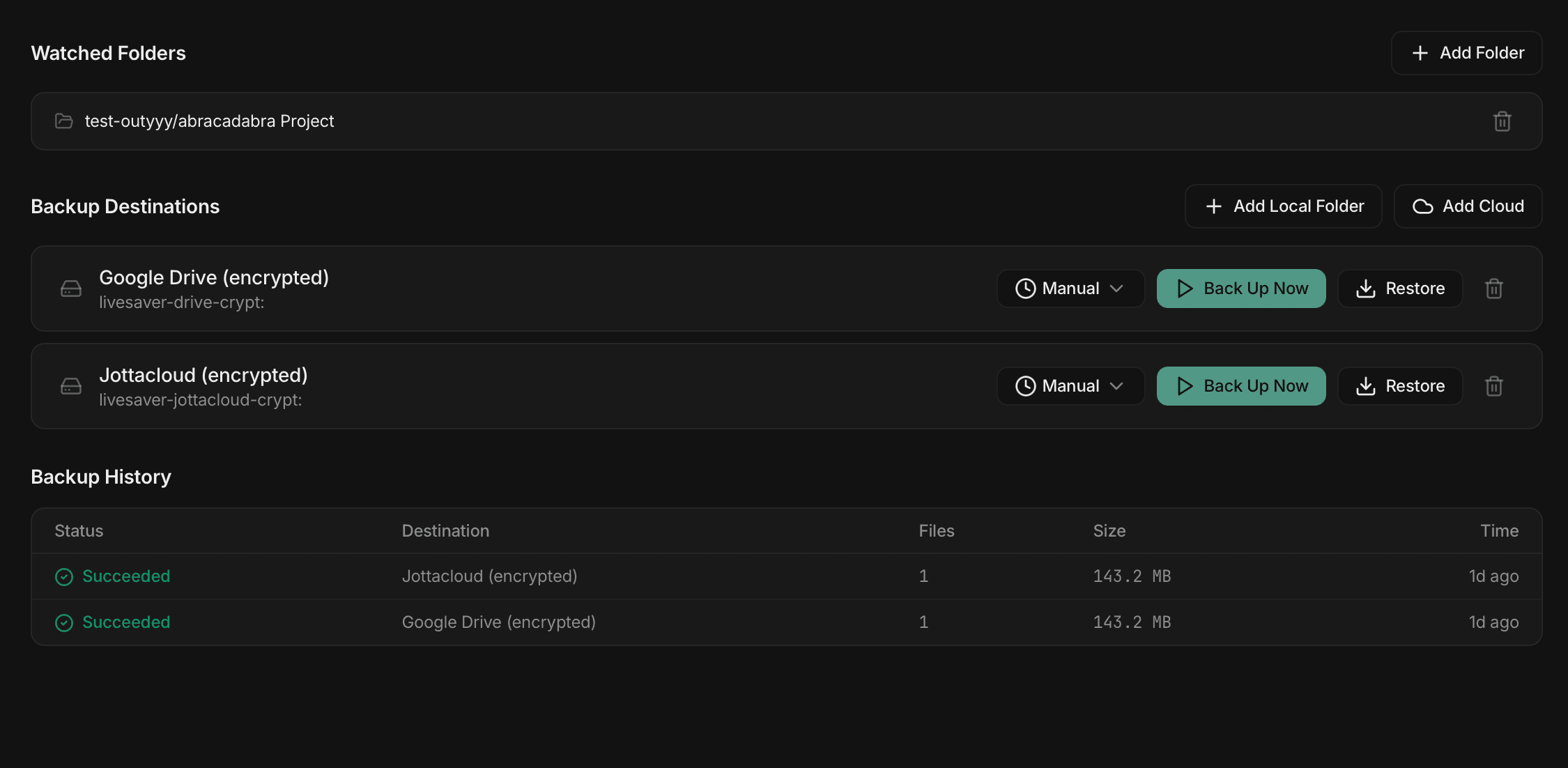The height and width of the screenshot is (768, 1568).
Task: Click Add Folder to add a watched folder
Action: coord(1466,52)
